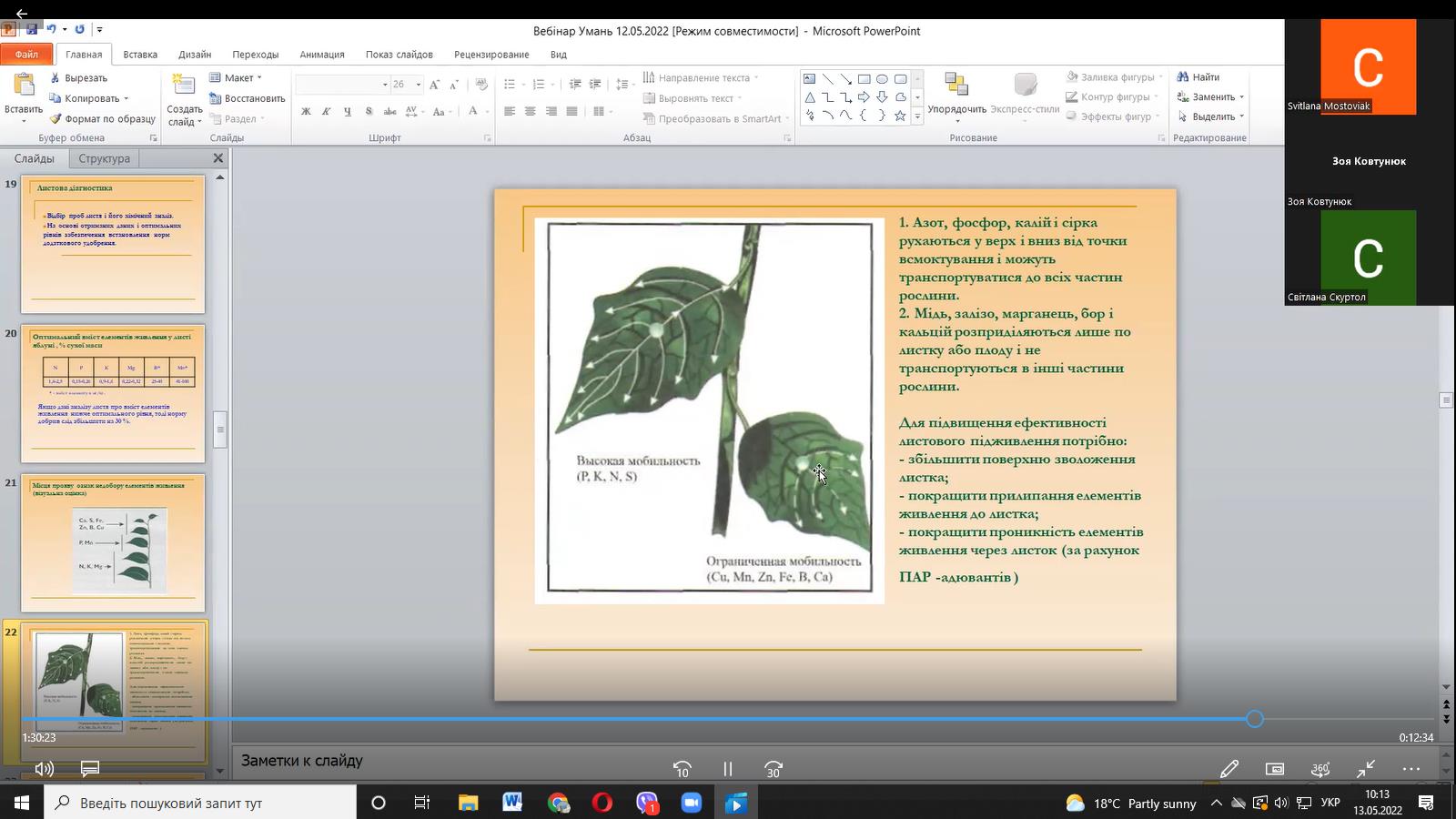Expand the Выделить dropdown

click(x=1241, y=117)
